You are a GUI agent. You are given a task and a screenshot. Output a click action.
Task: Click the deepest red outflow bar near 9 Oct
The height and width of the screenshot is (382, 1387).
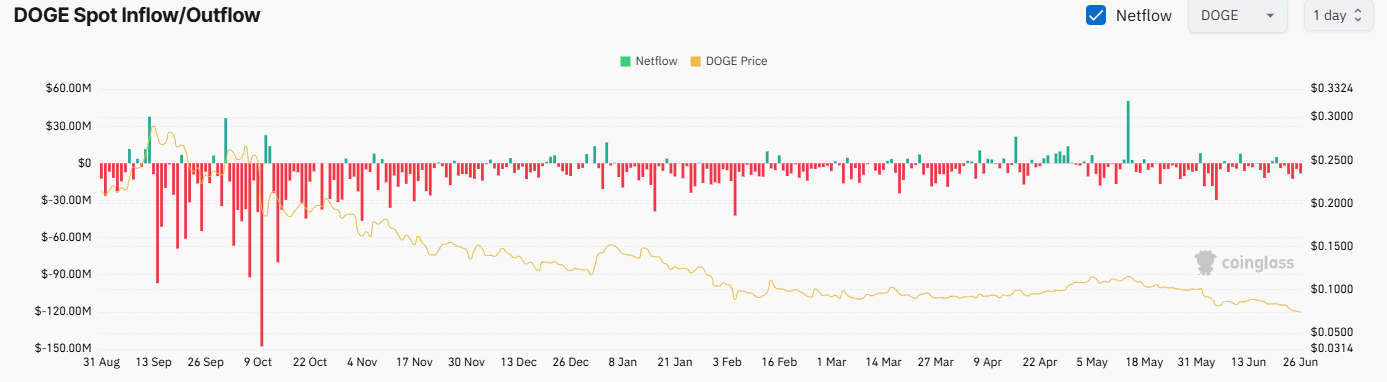262,254
